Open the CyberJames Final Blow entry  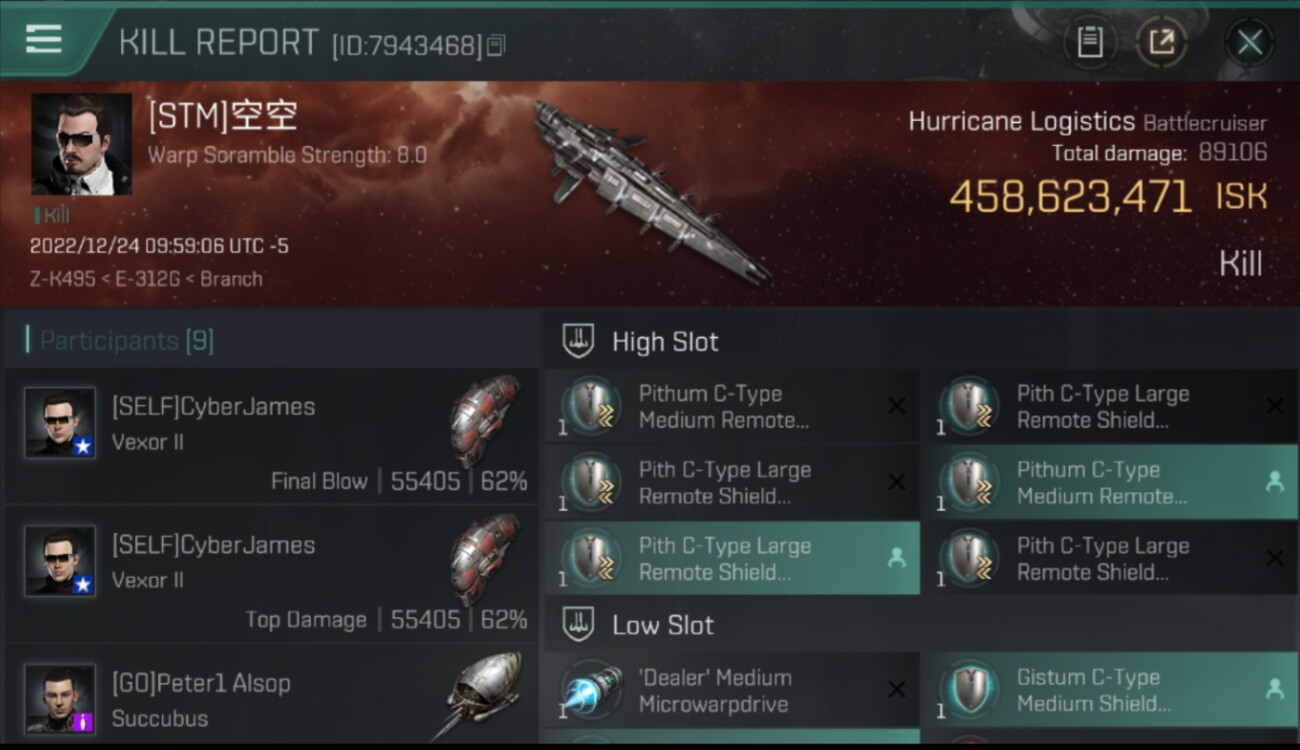point(271,436)
